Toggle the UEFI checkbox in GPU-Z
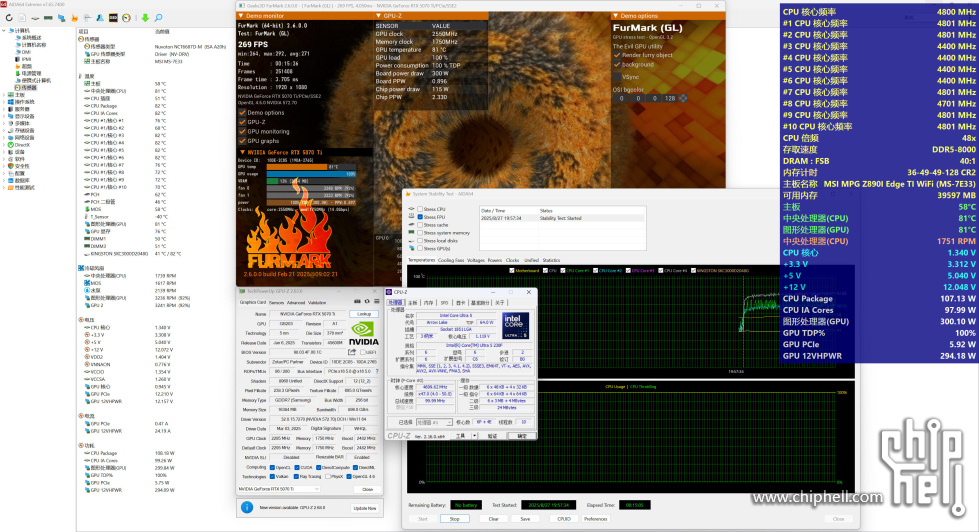979x532 pixels. pyautogui.click(x=363, y=352)
